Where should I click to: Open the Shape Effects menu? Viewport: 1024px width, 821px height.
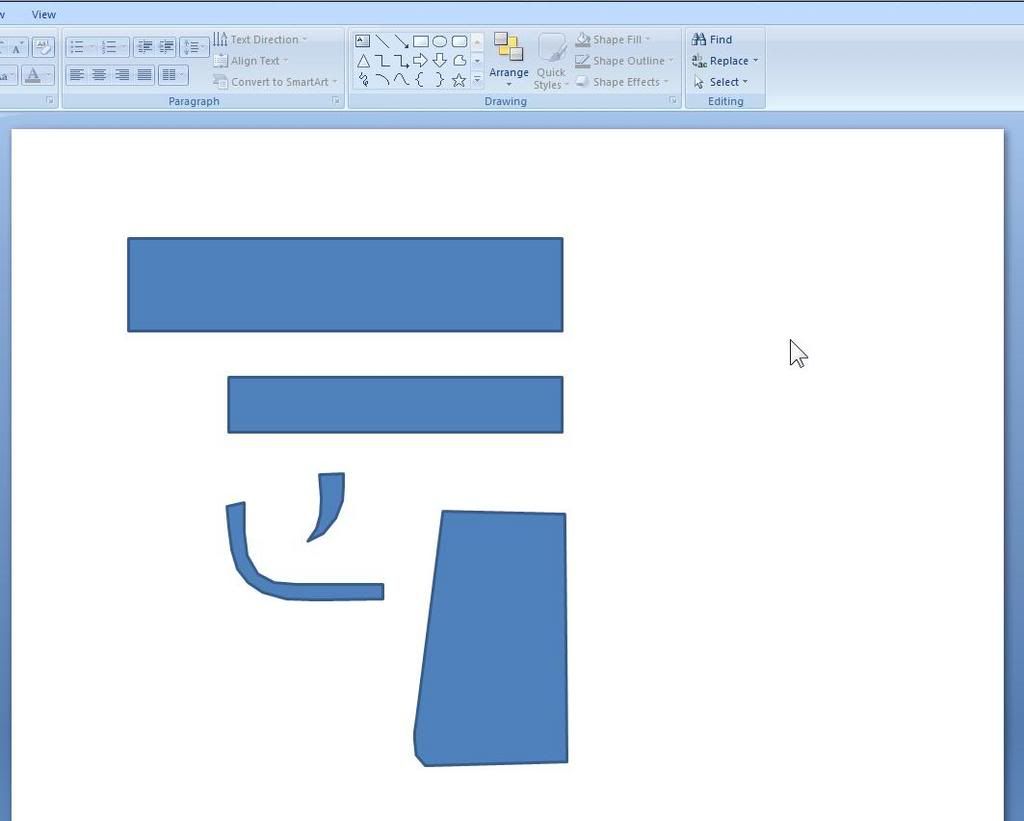pos(622,82)
